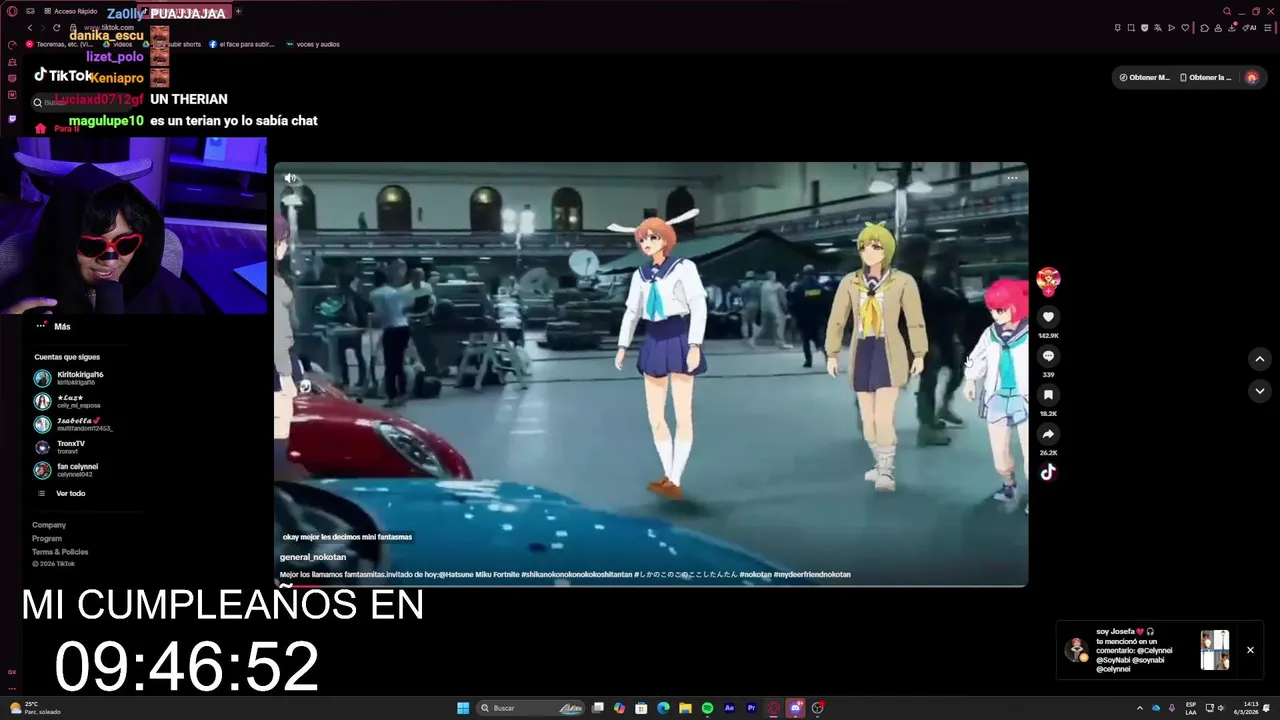Open the general_nokotan profile link
Image resolution: width=1280 pixels, height=720 pixels.
click(313, 557)
